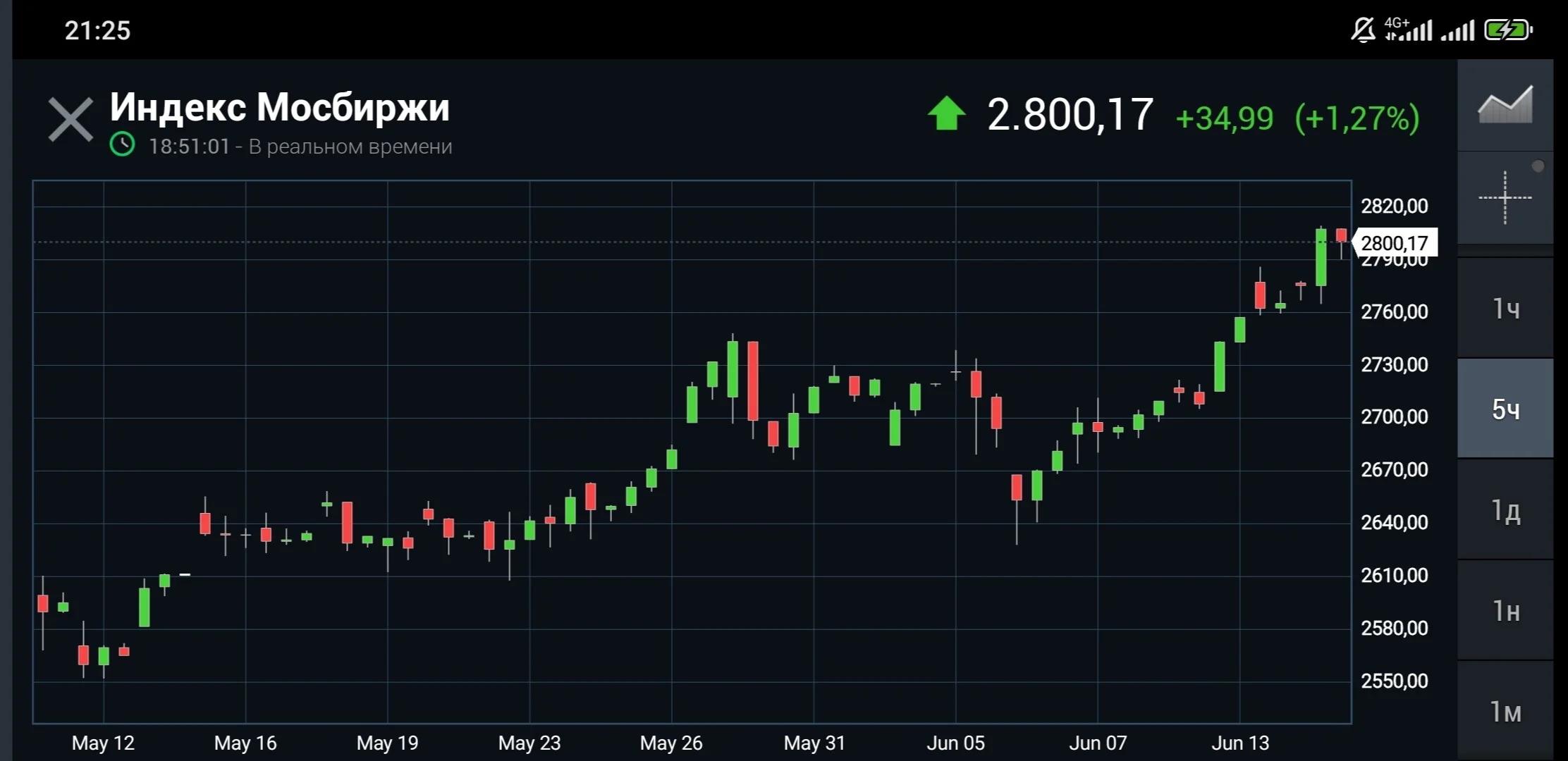Screen dimensions: 1568x761
Task: Tap the May 19 date label
Action: (387, 743)
